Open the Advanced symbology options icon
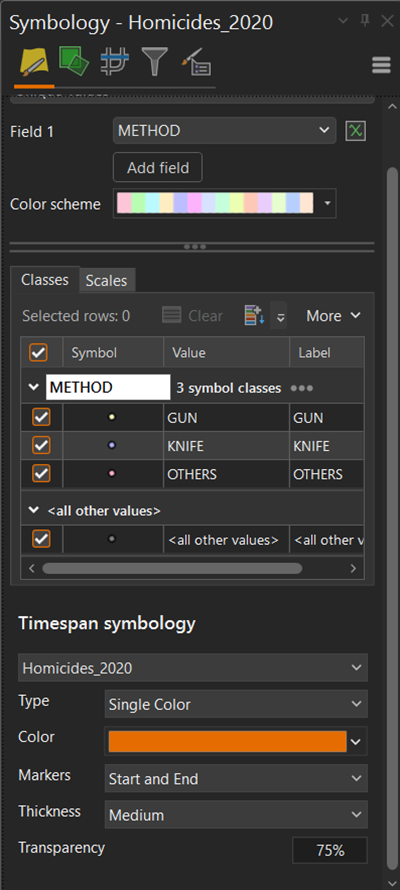Screen dimensions: 400x890 [196, 62]
